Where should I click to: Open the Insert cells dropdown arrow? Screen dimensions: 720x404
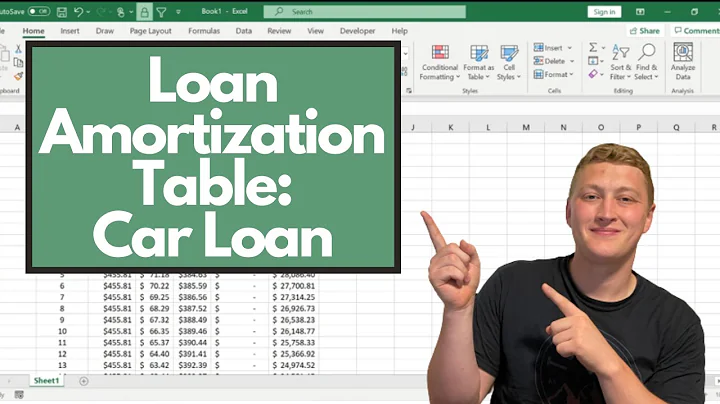[x=570, y=48]
